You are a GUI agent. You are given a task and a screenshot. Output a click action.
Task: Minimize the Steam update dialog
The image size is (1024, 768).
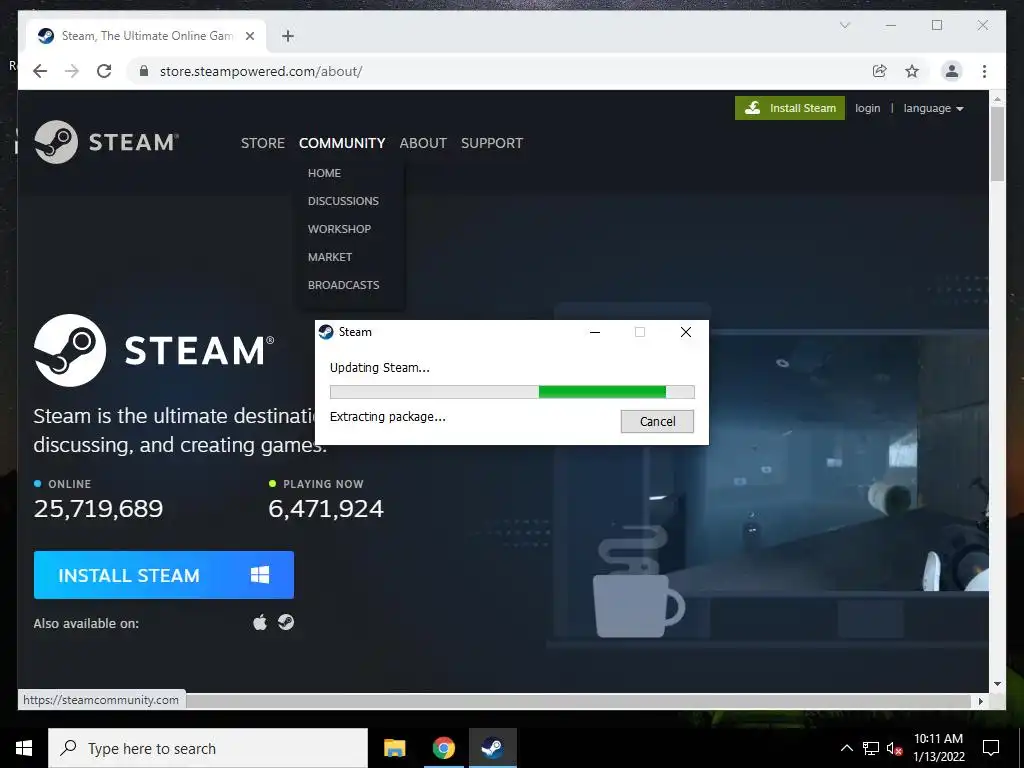[595, 332]
